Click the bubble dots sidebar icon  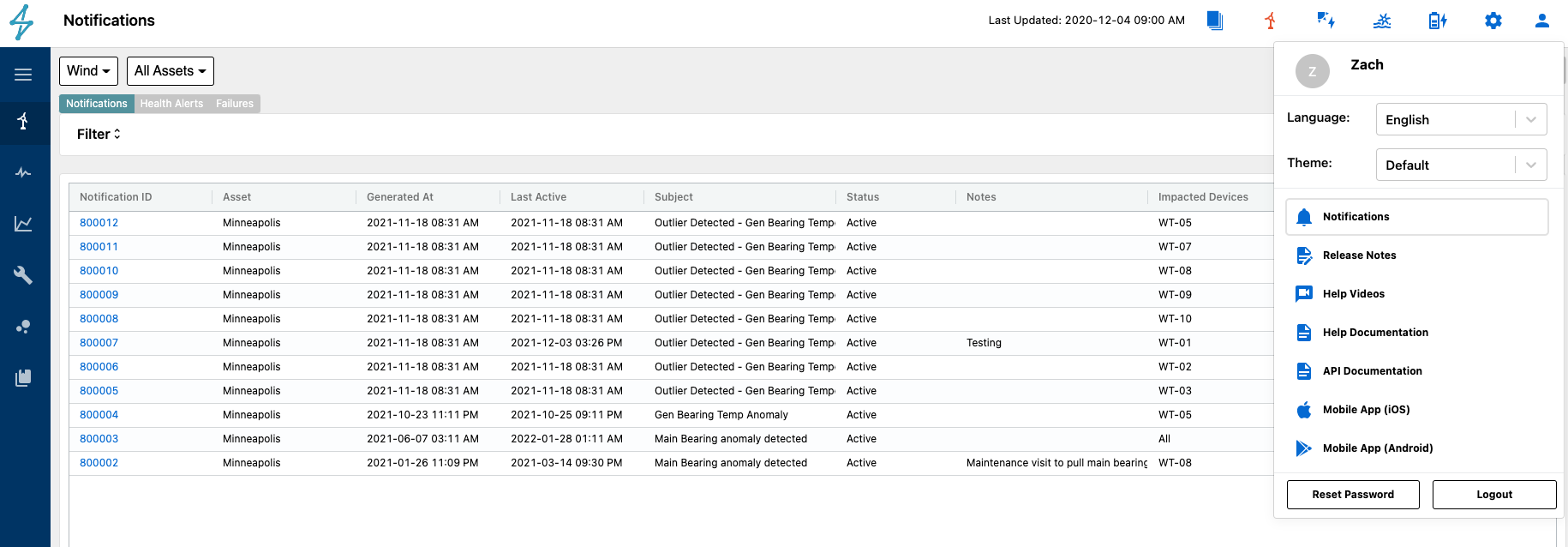pyautogui.click(x=23, y=327)
